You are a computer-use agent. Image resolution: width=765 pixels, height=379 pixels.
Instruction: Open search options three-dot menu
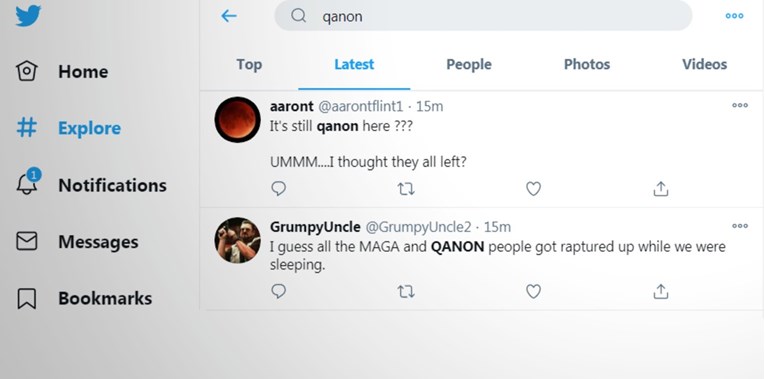point(734,16)
